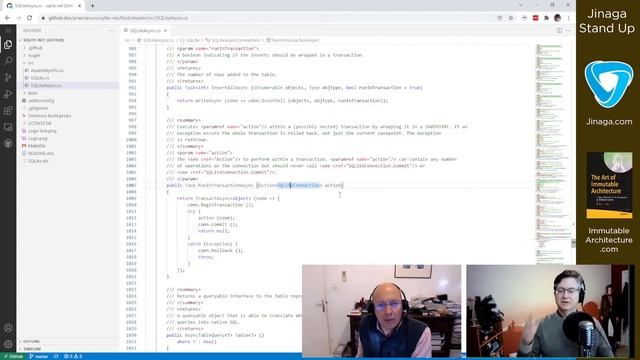
Task: Click the InsertAllAsync method line 992
Action: tap(294, 87)
